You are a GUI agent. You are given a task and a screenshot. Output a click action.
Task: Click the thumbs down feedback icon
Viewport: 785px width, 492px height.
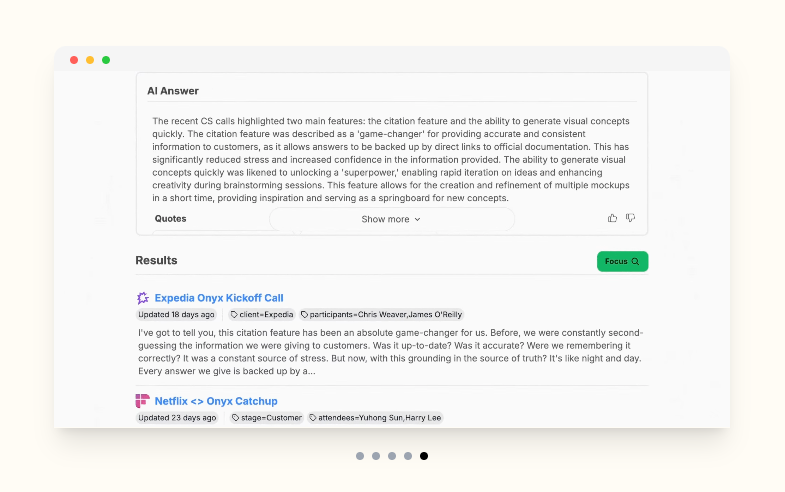(x=630, y=218)
